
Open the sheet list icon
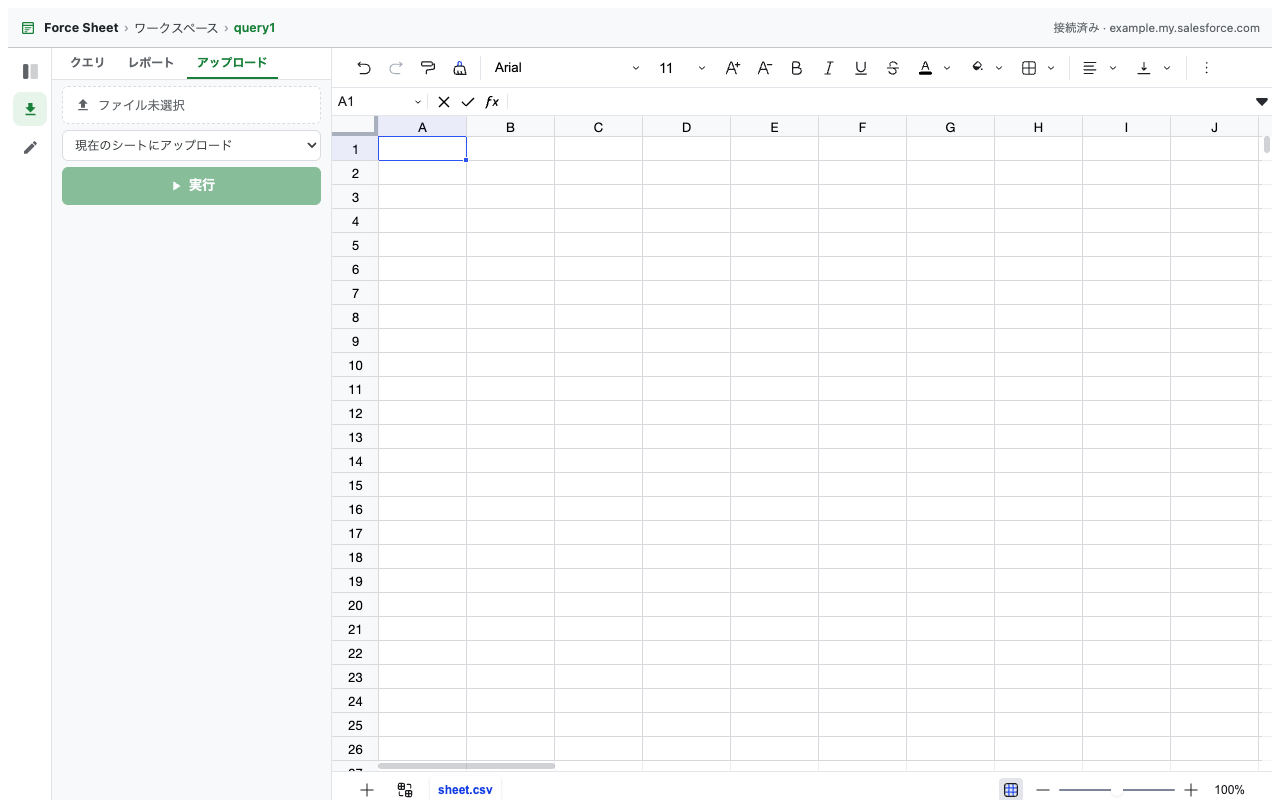tap(405, 790)
